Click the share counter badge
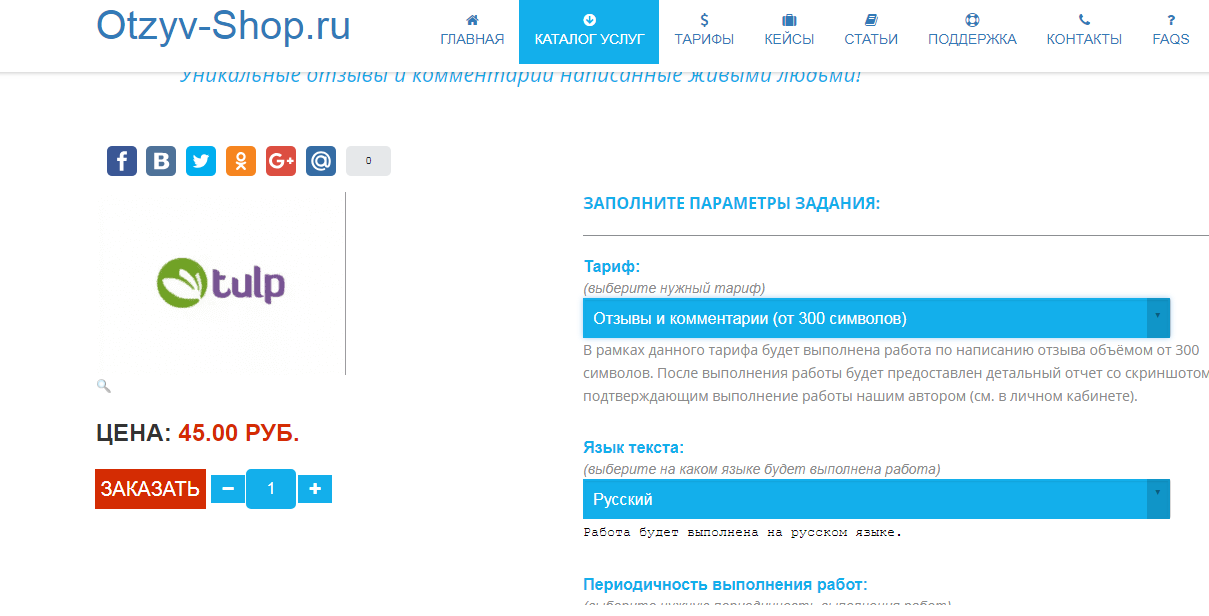 click(x=368, y=161)
